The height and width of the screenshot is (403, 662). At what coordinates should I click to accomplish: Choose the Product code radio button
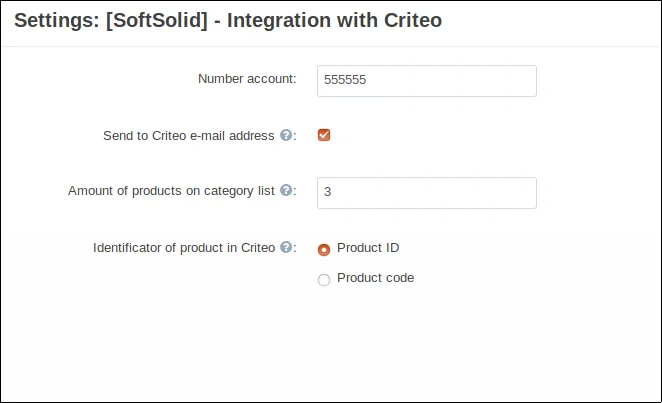(x=324, y=280)
